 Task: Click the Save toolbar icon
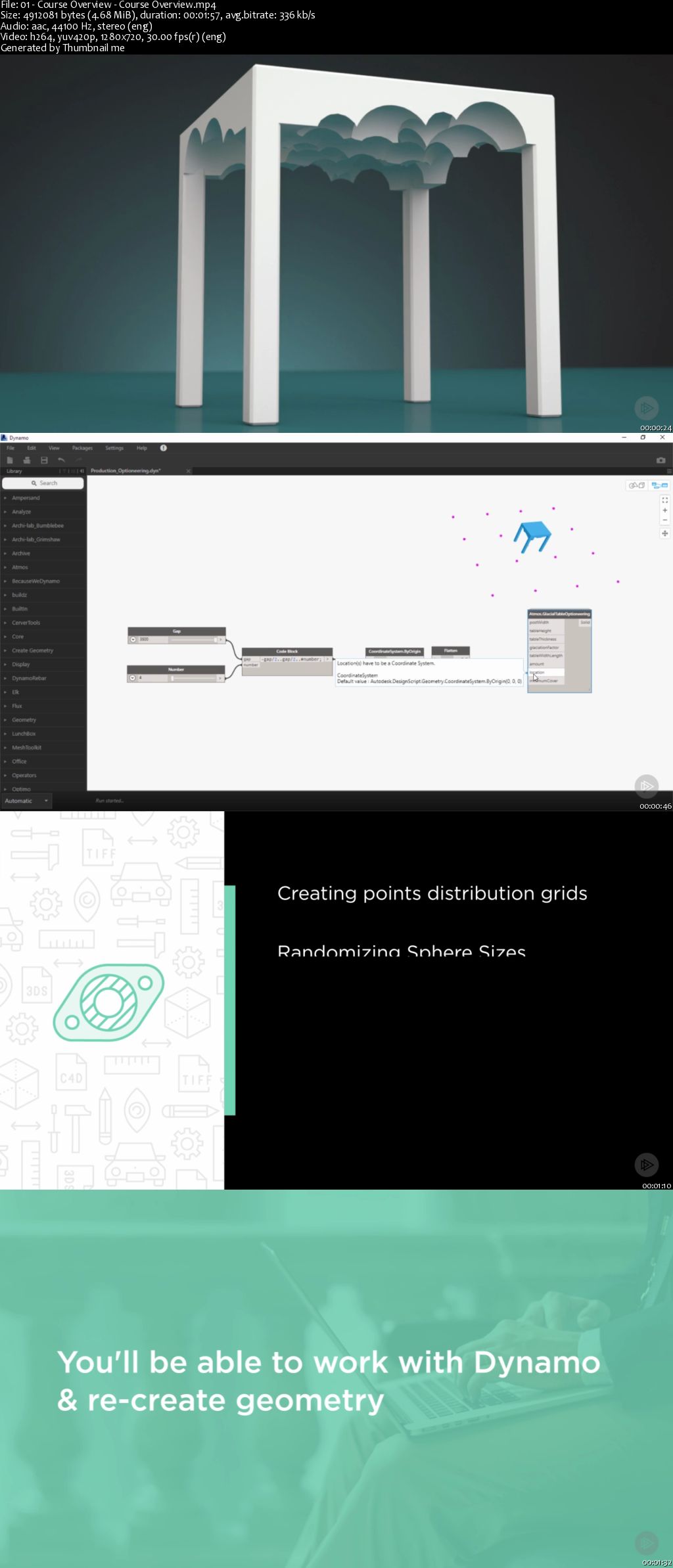[x=44, y=460]
